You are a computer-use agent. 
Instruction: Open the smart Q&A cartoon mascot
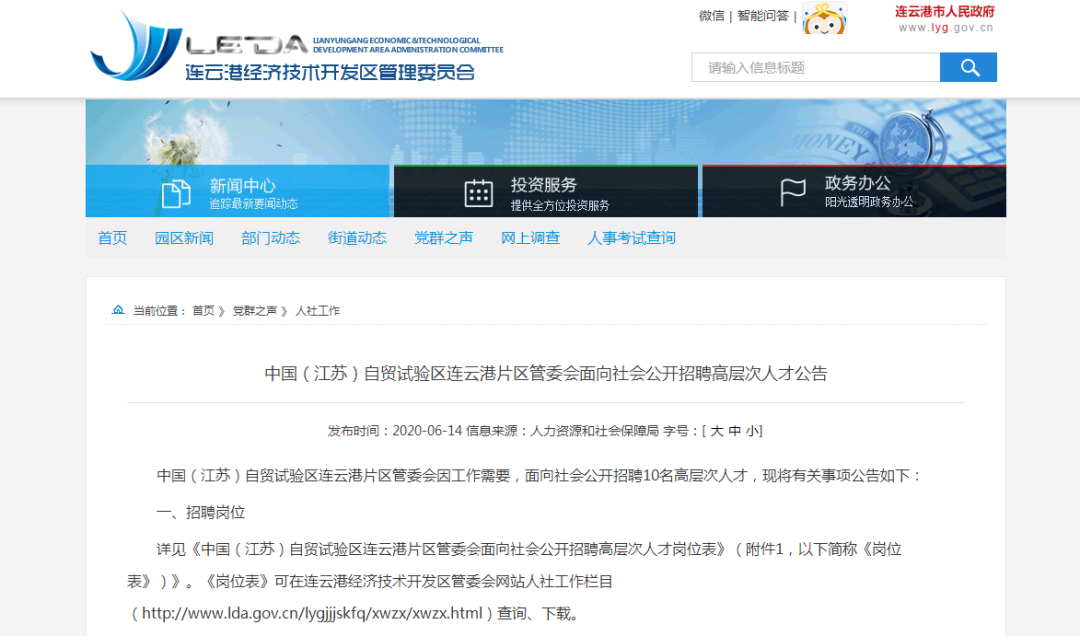click(824, 19)
